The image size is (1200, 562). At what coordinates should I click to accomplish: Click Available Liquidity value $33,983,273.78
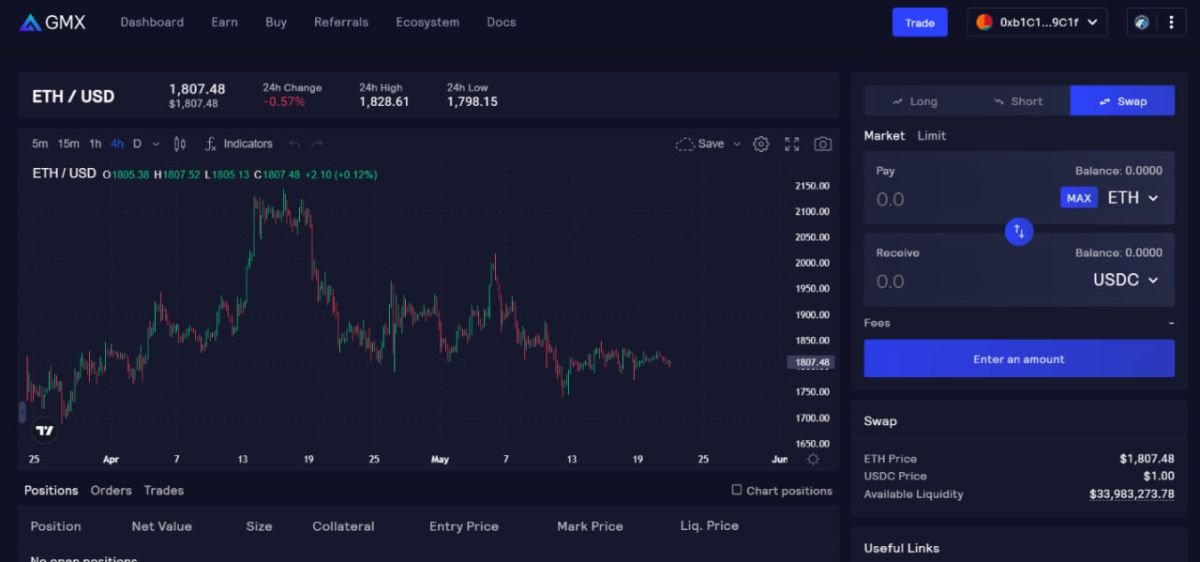pos(1131,494)
